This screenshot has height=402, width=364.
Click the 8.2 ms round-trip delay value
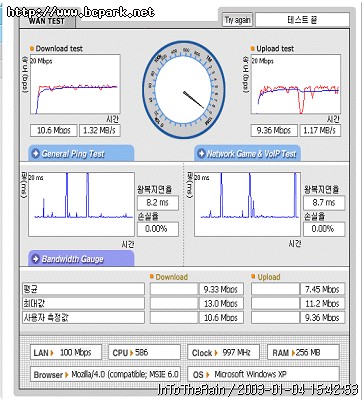coord(158,202)
